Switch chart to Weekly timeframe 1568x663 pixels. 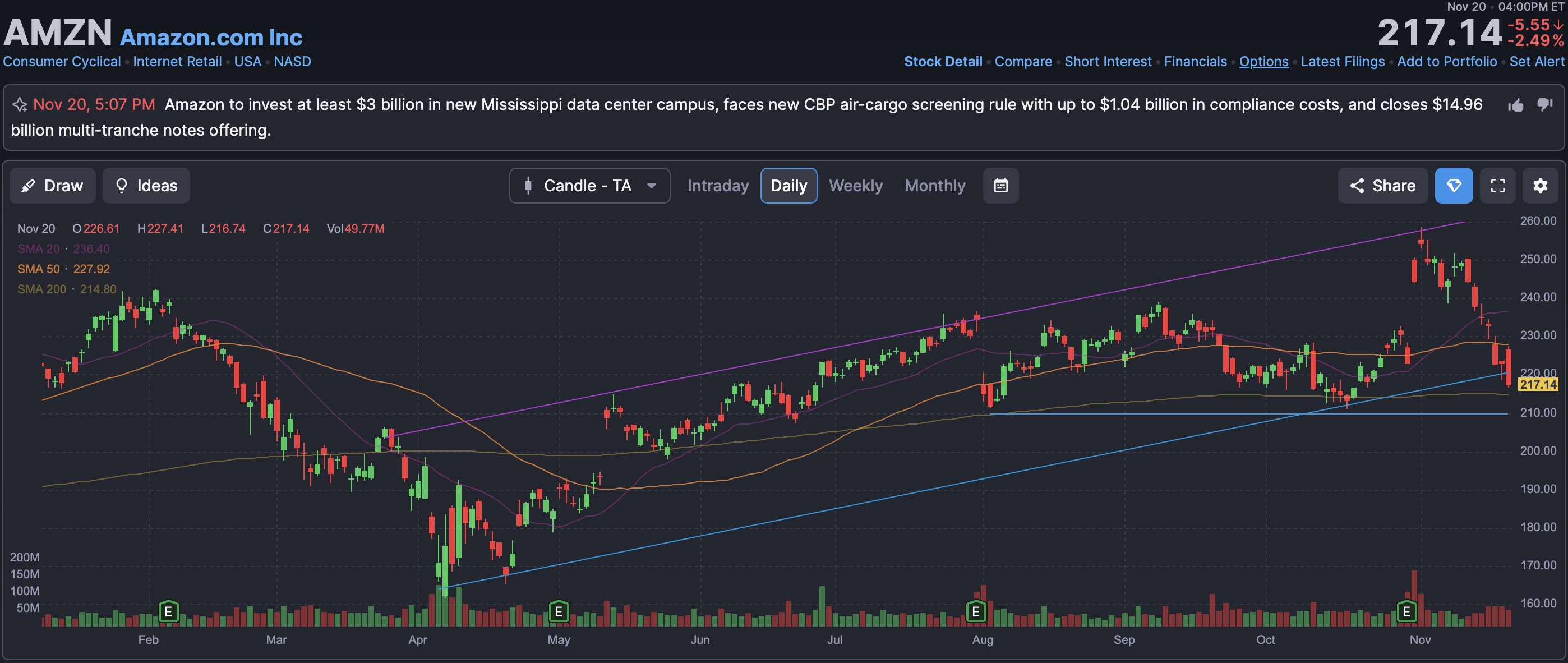point(855,186)
